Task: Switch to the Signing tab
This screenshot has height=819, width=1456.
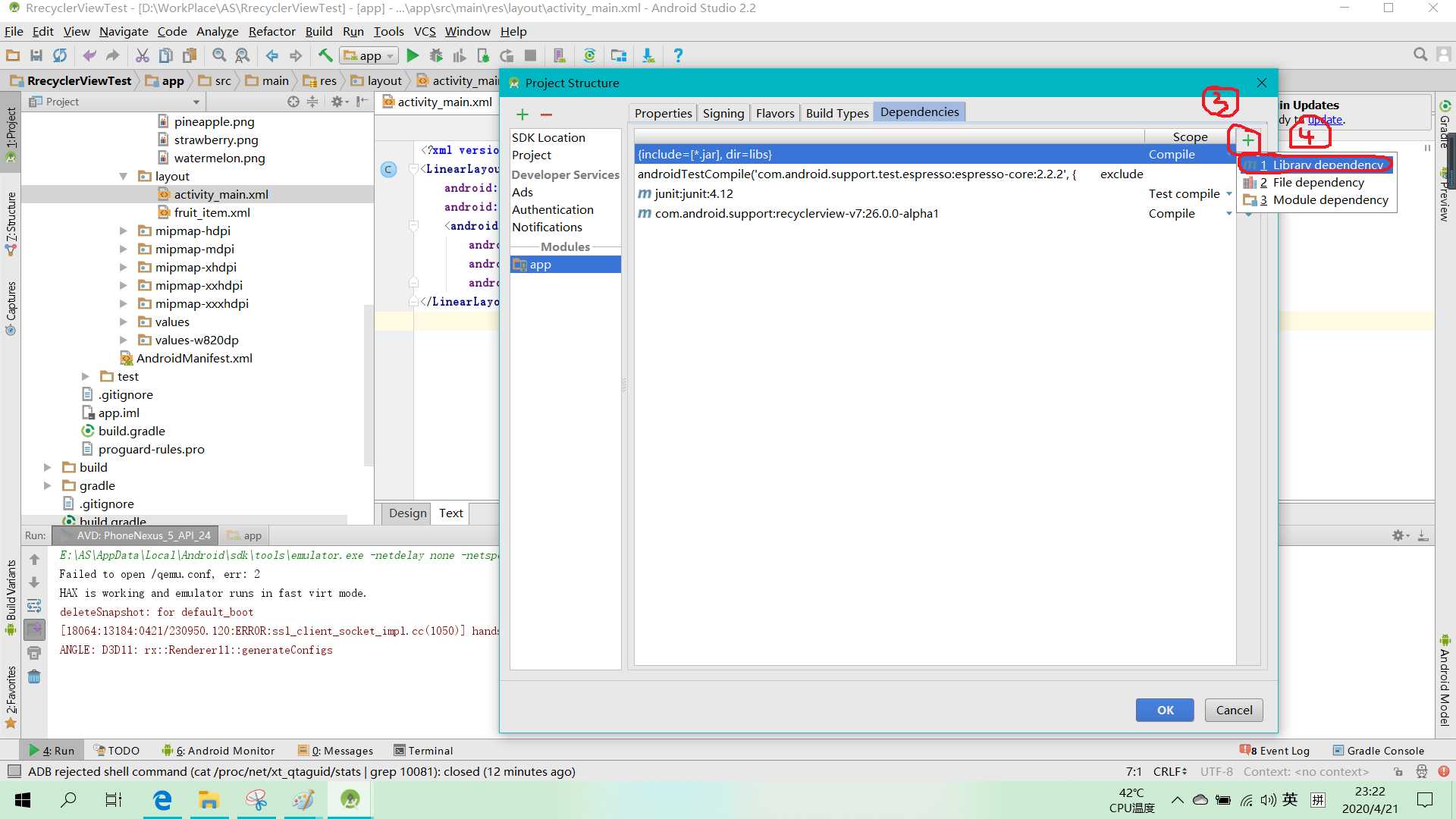Action: pyautogui.click(x=723, y=113)
